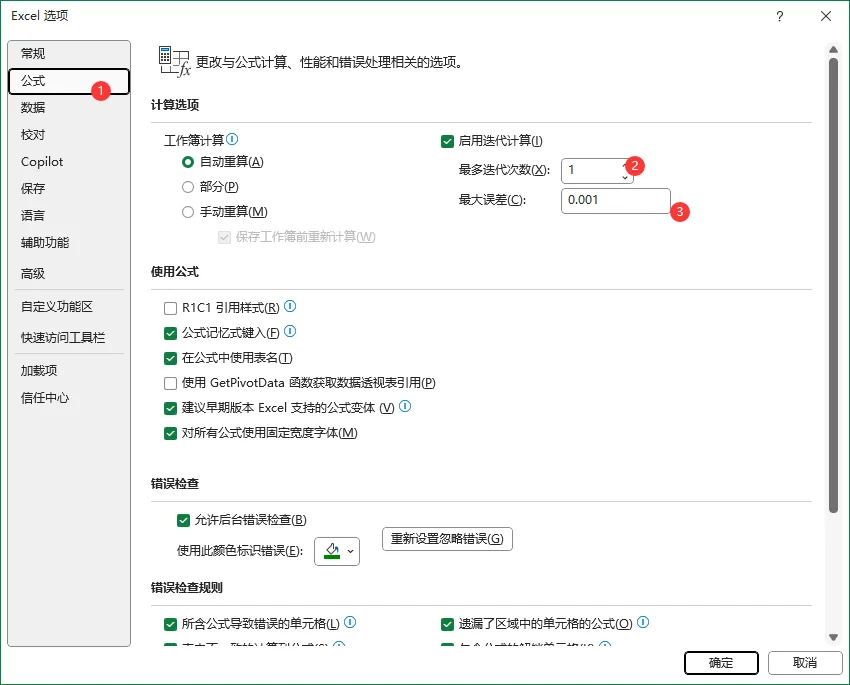
Task: Open the 常规 options category
Action: (69, 54)
